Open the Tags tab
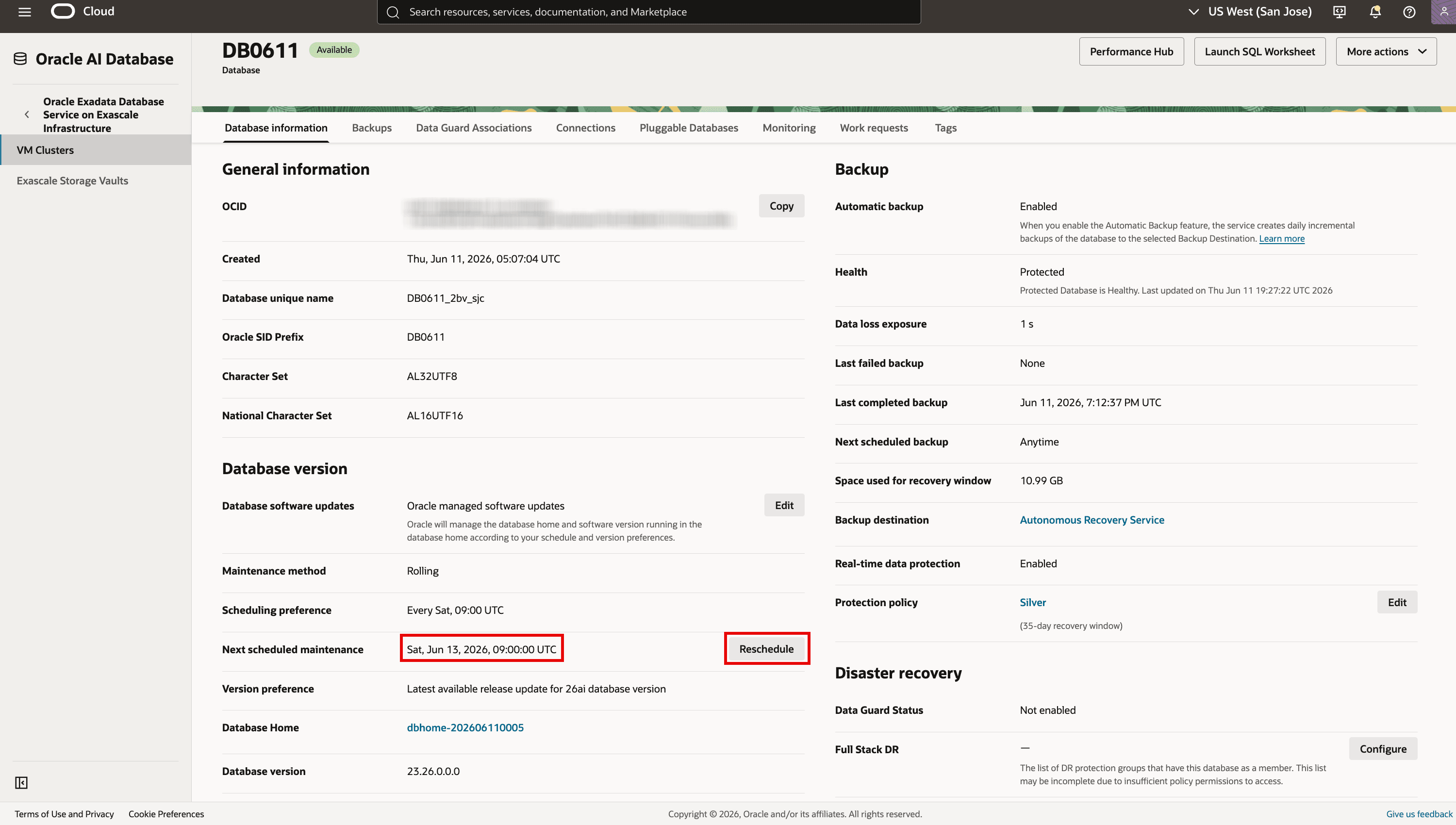This screenshot has height=825, width=1456. click(x=945, y=128)
